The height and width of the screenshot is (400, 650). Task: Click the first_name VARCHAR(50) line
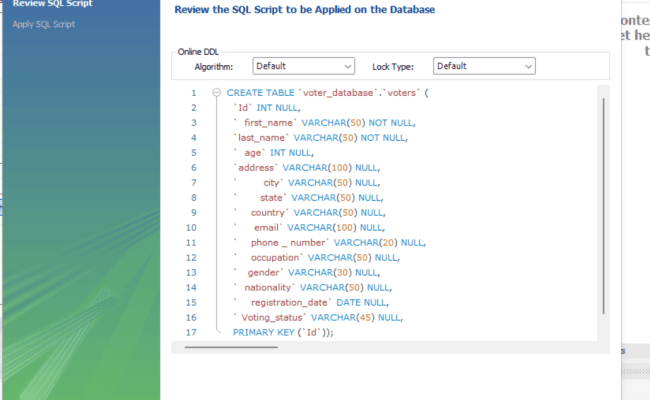pos(324,123)
